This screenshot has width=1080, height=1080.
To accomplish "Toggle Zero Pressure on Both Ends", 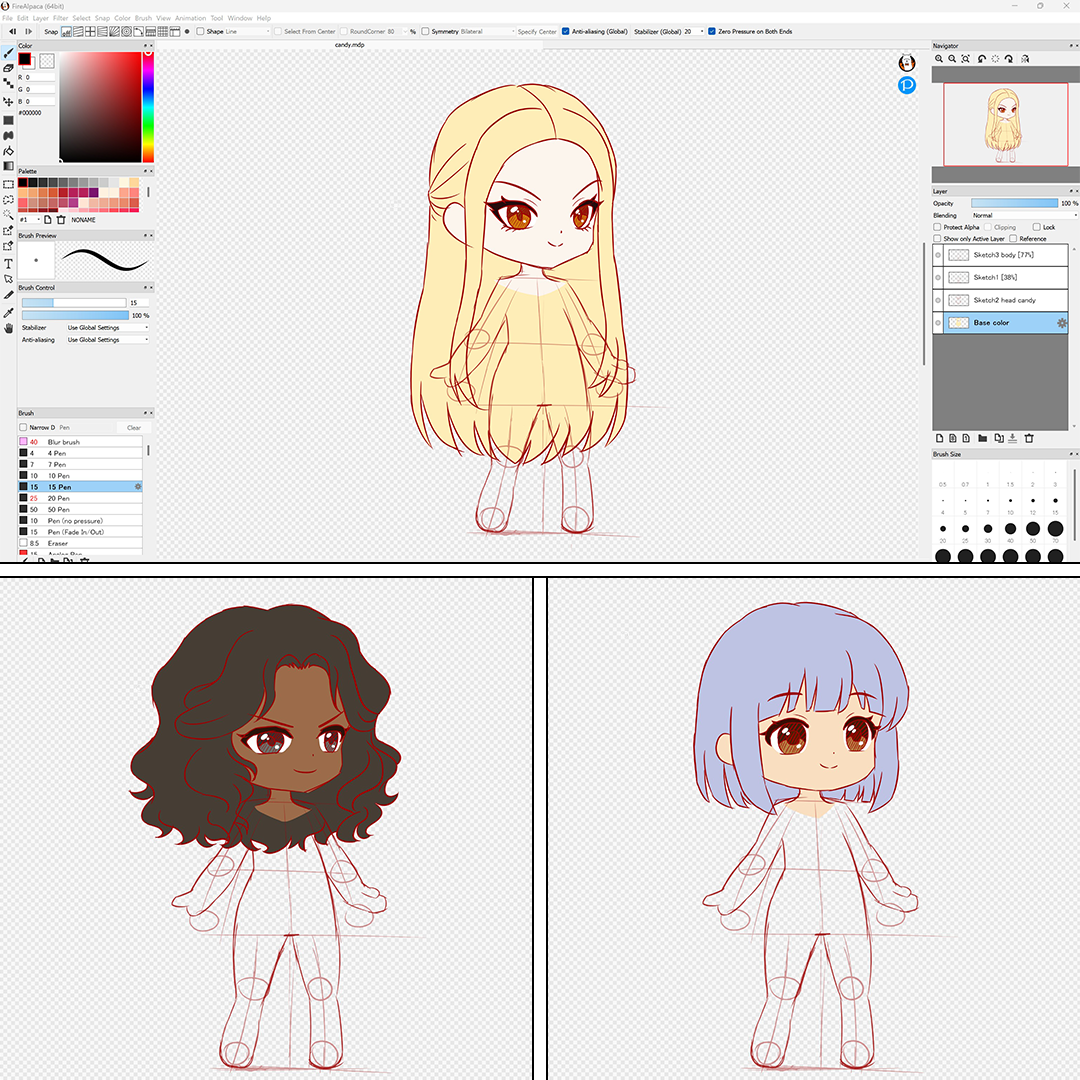I will pos(712,32).
